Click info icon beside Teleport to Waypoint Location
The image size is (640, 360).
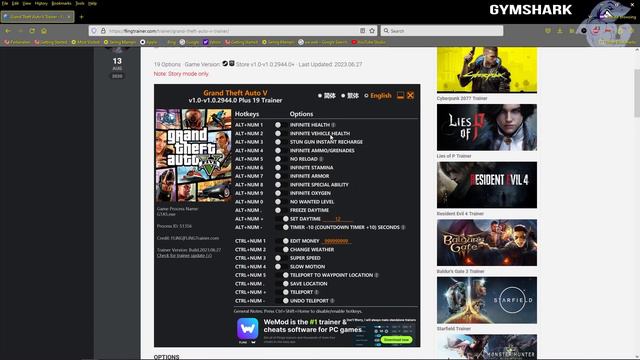376,275
